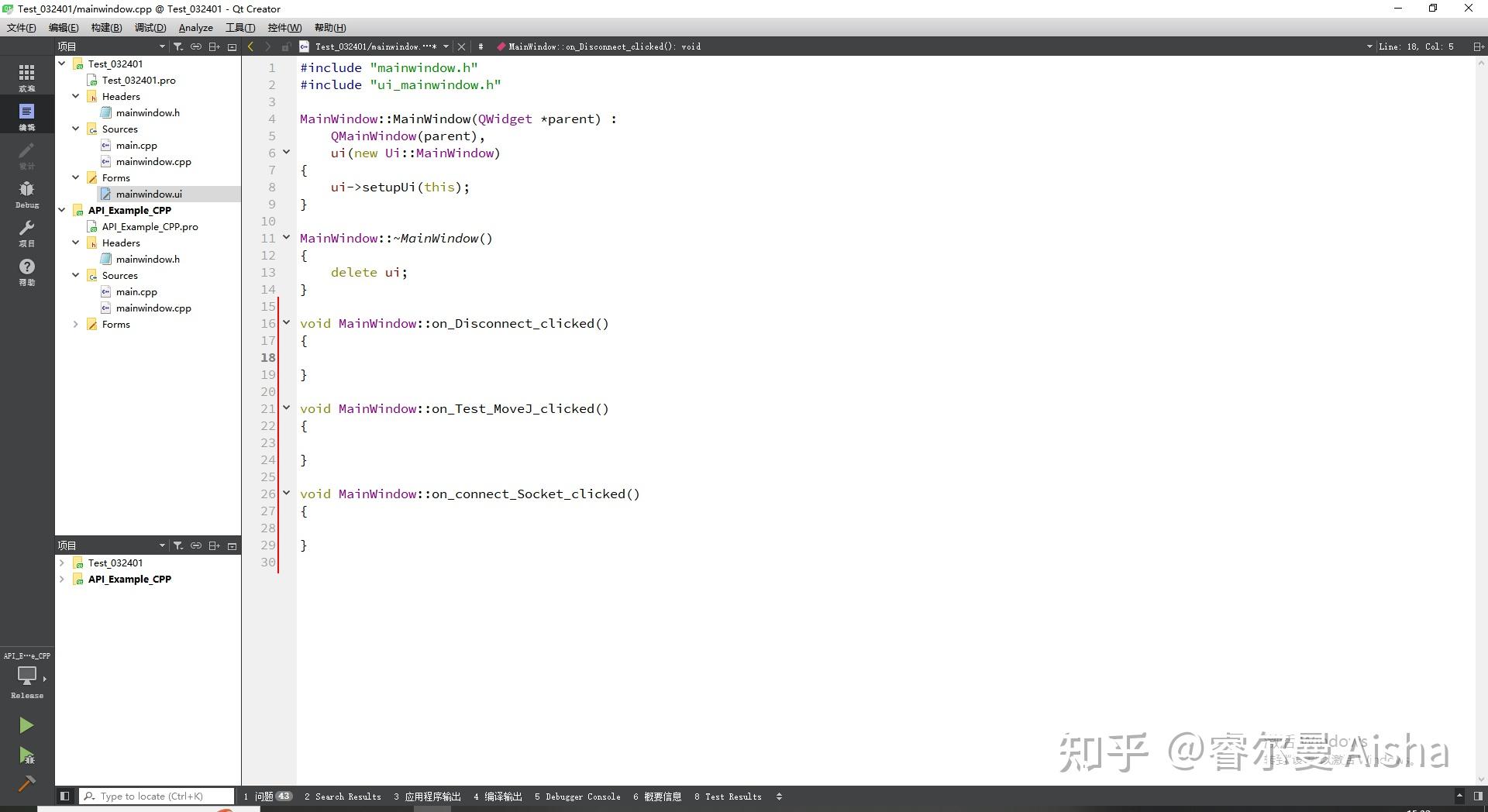The height and width of the screenshot is (812, 1488).
Task: Click the MainWindow::on_Disconnect_clicked() symbol selector
Action: coord(604,46)
